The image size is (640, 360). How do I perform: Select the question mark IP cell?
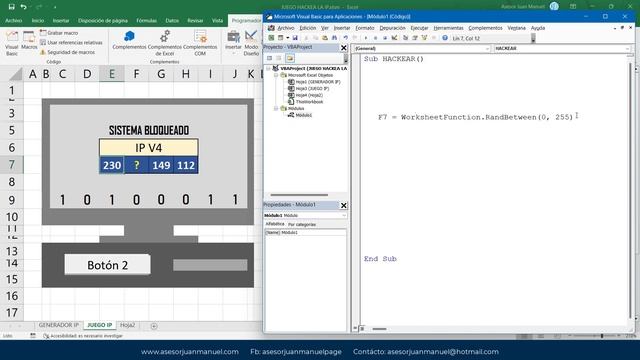coord(136,165)
